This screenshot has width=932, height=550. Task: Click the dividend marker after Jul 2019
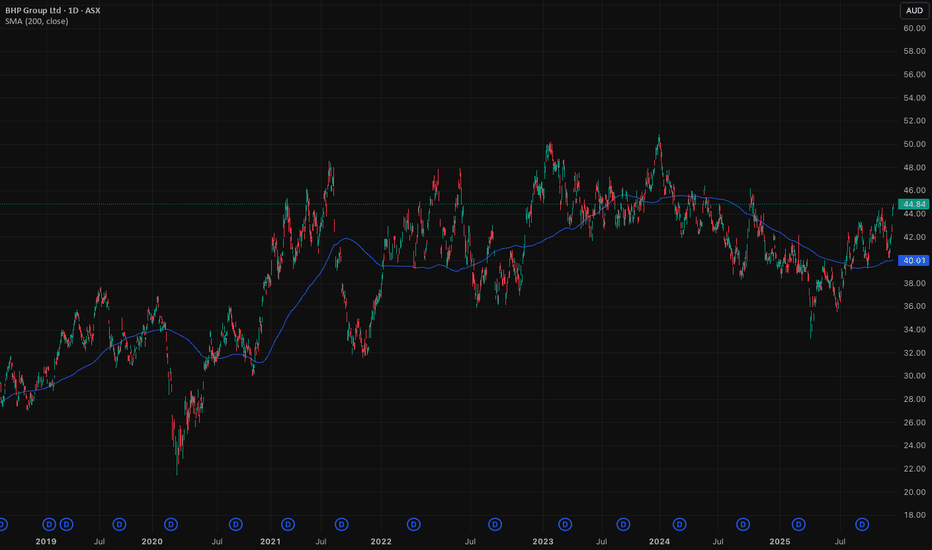pos(119,523)
